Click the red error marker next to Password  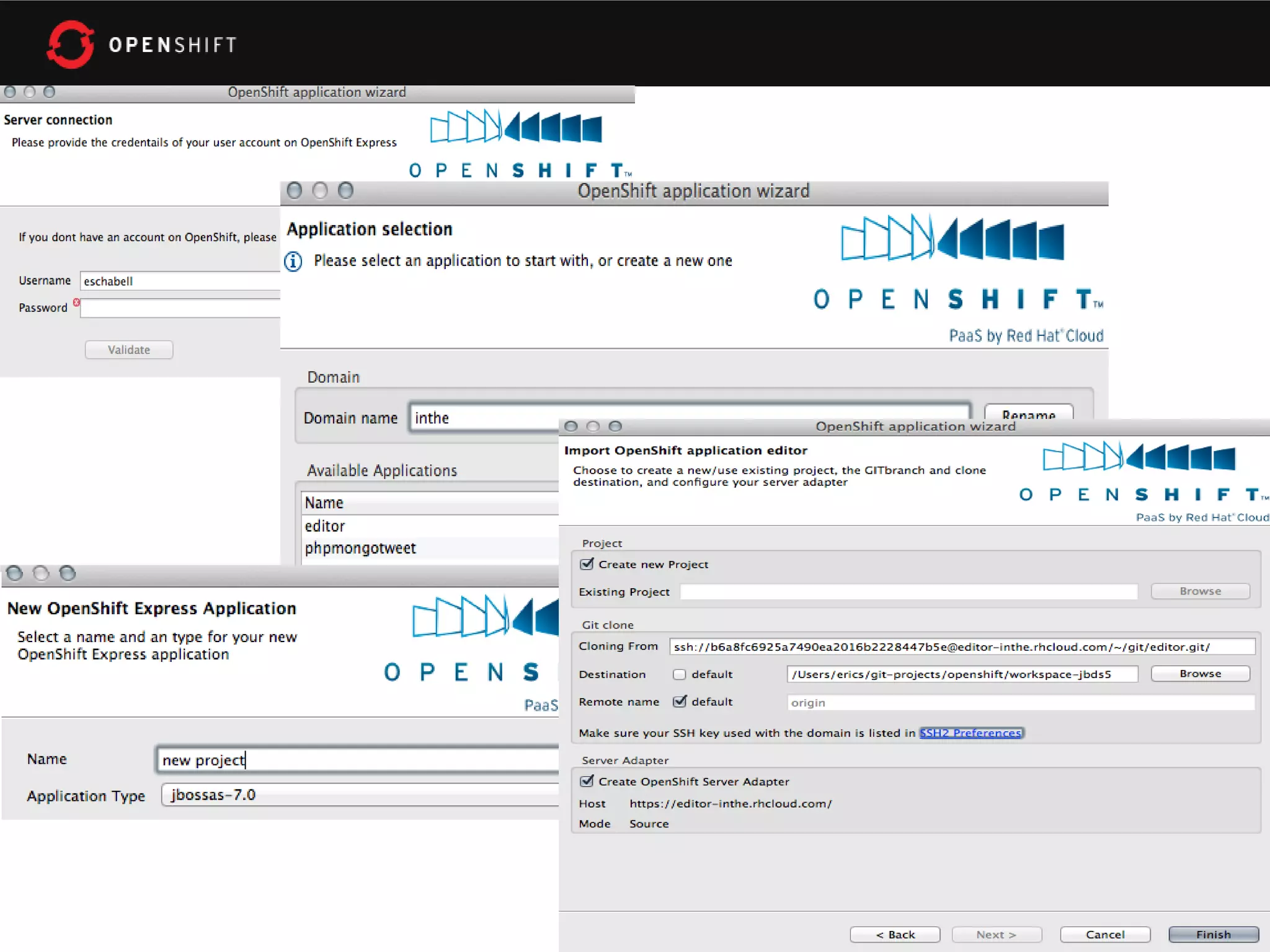click(77, 302)
